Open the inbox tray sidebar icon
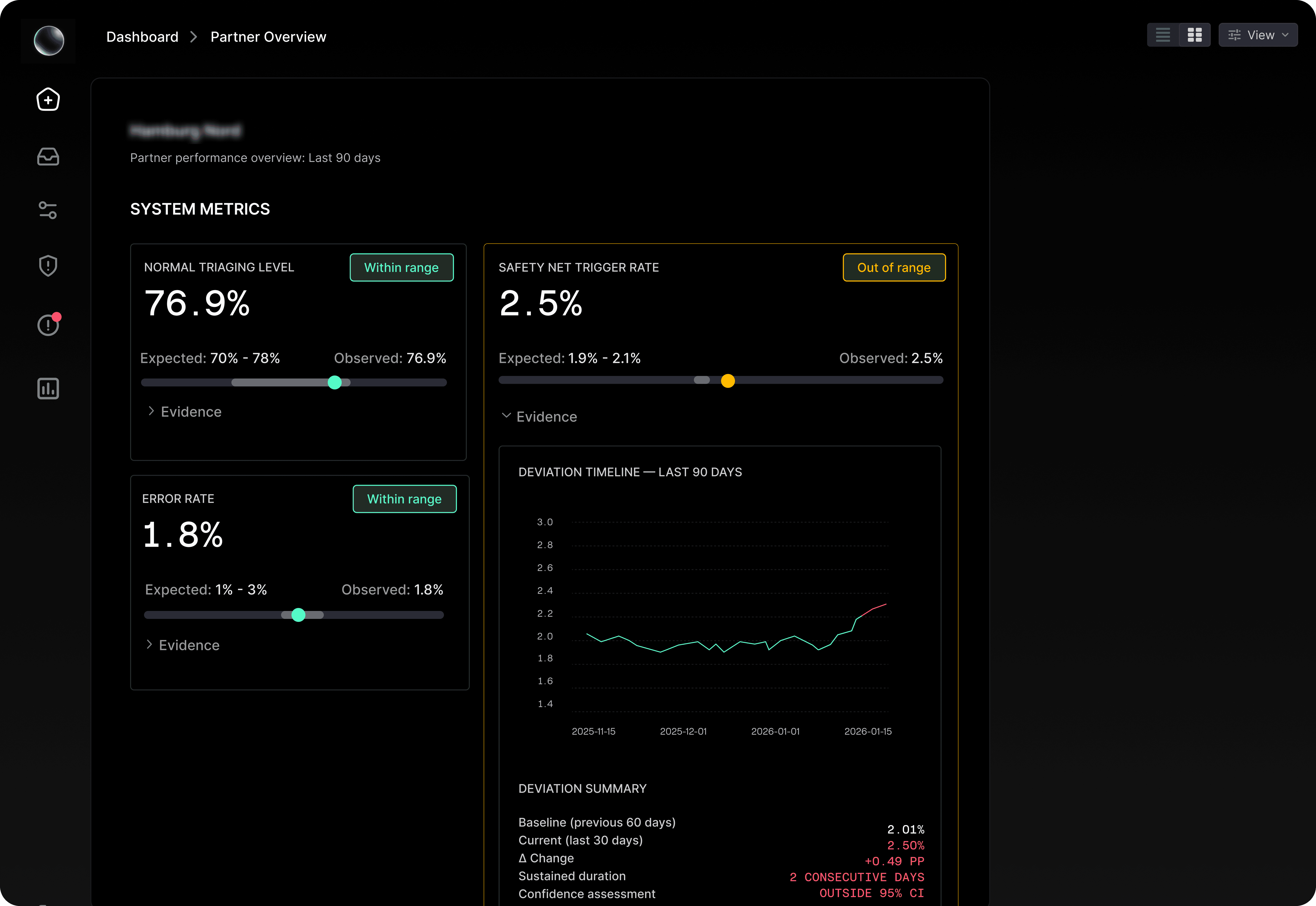 [48, 157]
